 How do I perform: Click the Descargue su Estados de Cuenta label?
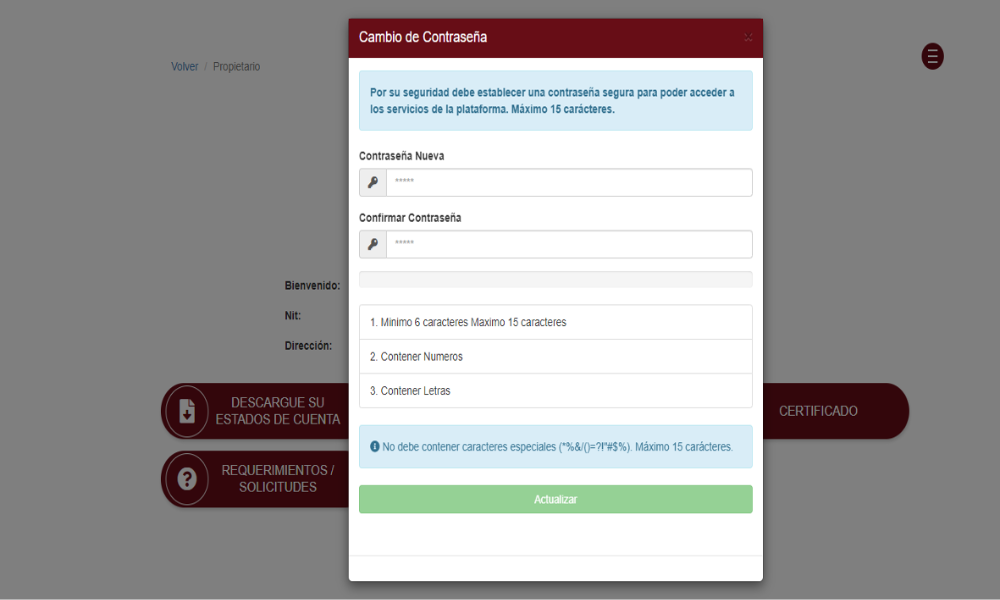click(x=277, y=411)
